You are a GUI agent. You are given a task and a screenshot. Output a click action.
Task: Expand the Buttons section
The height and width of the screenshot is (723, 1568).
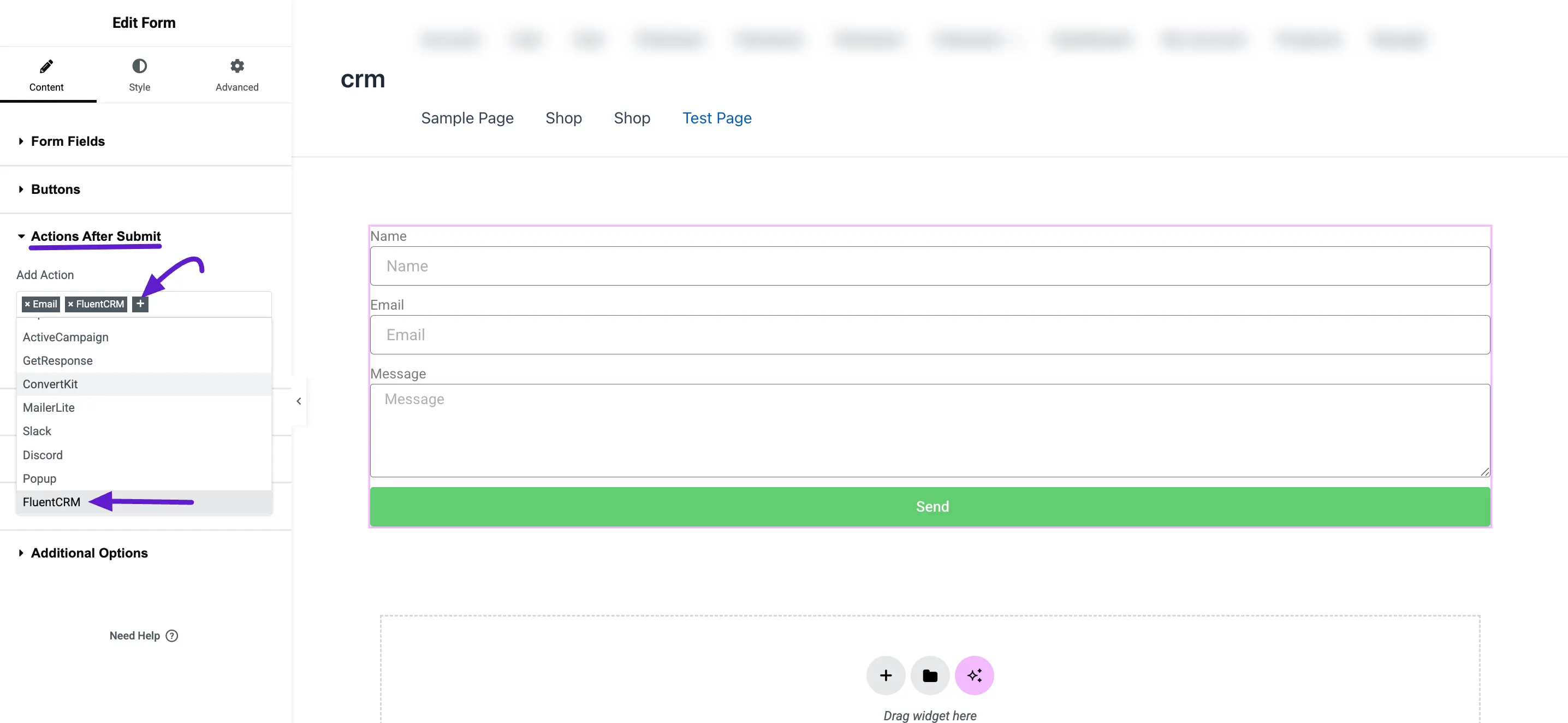click(55, 189)
